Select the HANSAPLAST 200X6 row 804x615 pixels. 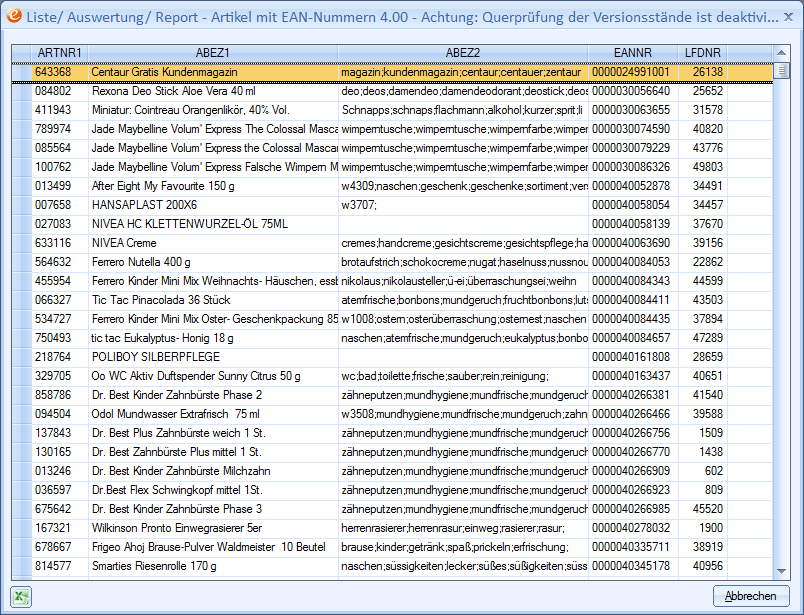tap(212, 205)
